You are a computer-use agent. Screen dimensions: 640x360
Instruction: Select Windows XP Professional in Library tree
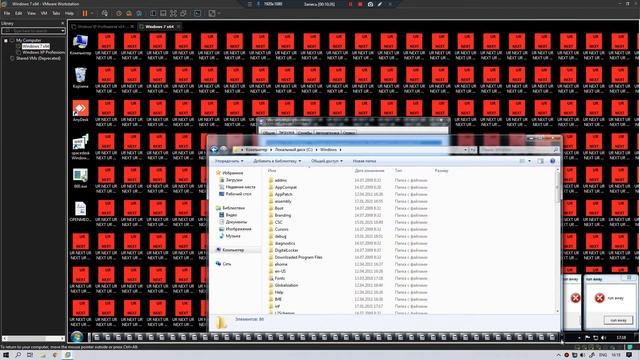(43, 52)
